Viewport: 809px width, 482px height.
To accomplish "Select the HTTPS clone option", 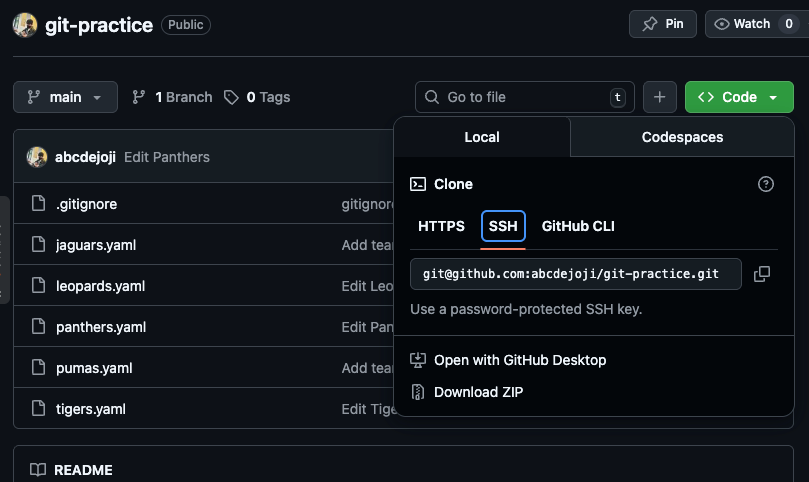I will 441,226.
